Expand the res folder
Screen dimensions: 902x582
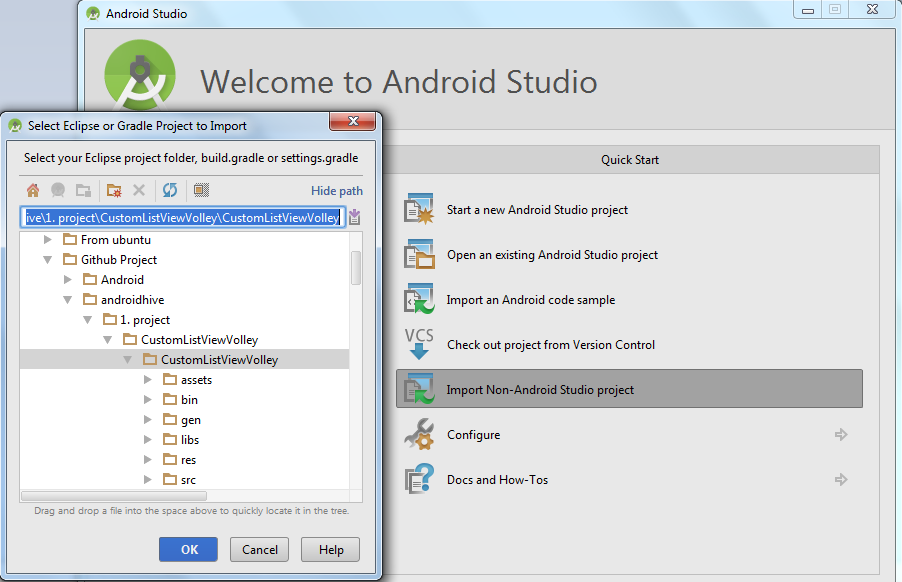[148, 460]
